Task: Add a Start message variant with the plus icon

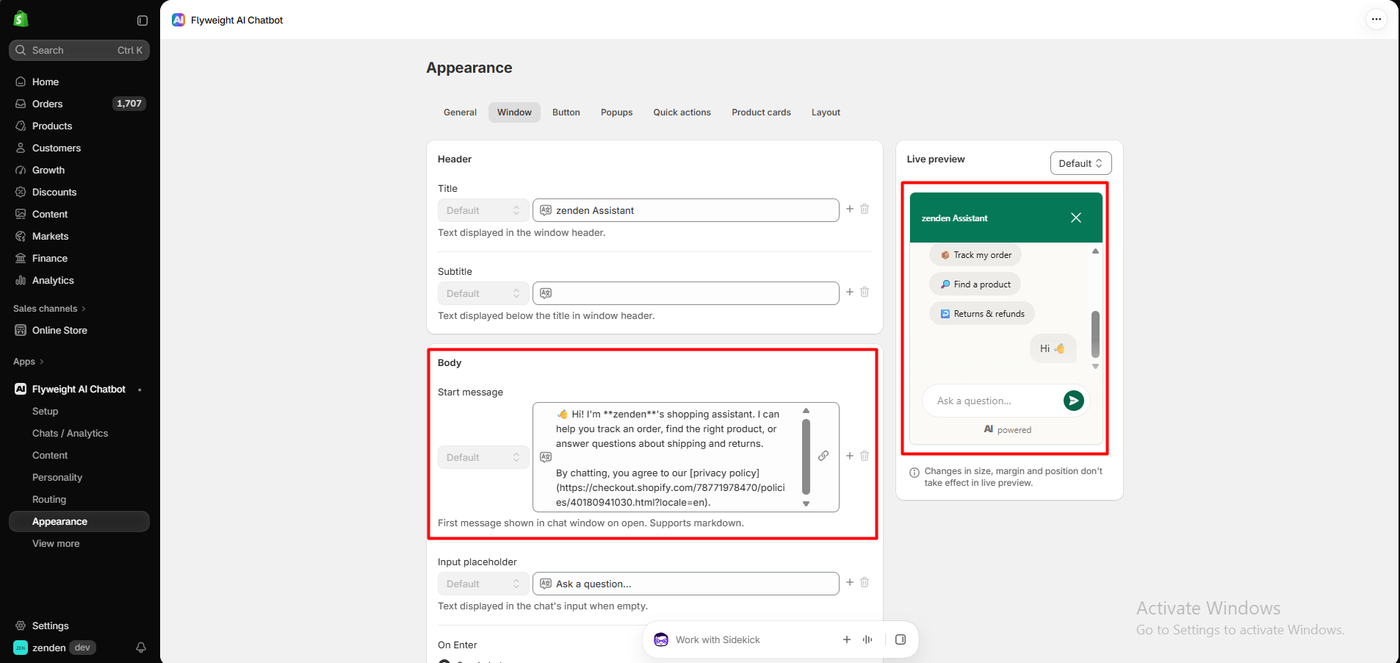Action: [850, 456]
